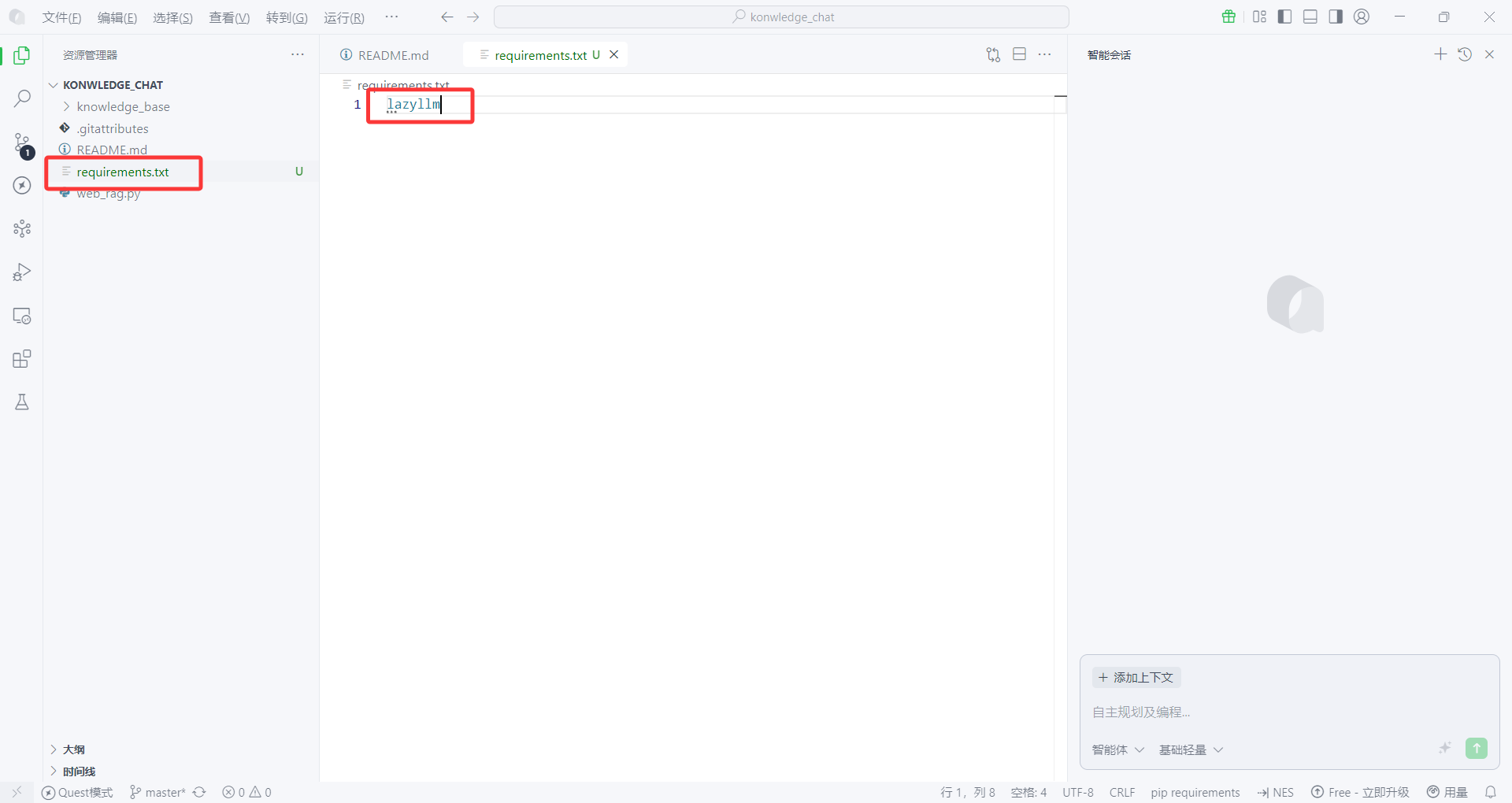Screen dimensions: 1512x803
Task: Open the 转到(G) menu
Action: pyautogui.click(x=287, y=17)
